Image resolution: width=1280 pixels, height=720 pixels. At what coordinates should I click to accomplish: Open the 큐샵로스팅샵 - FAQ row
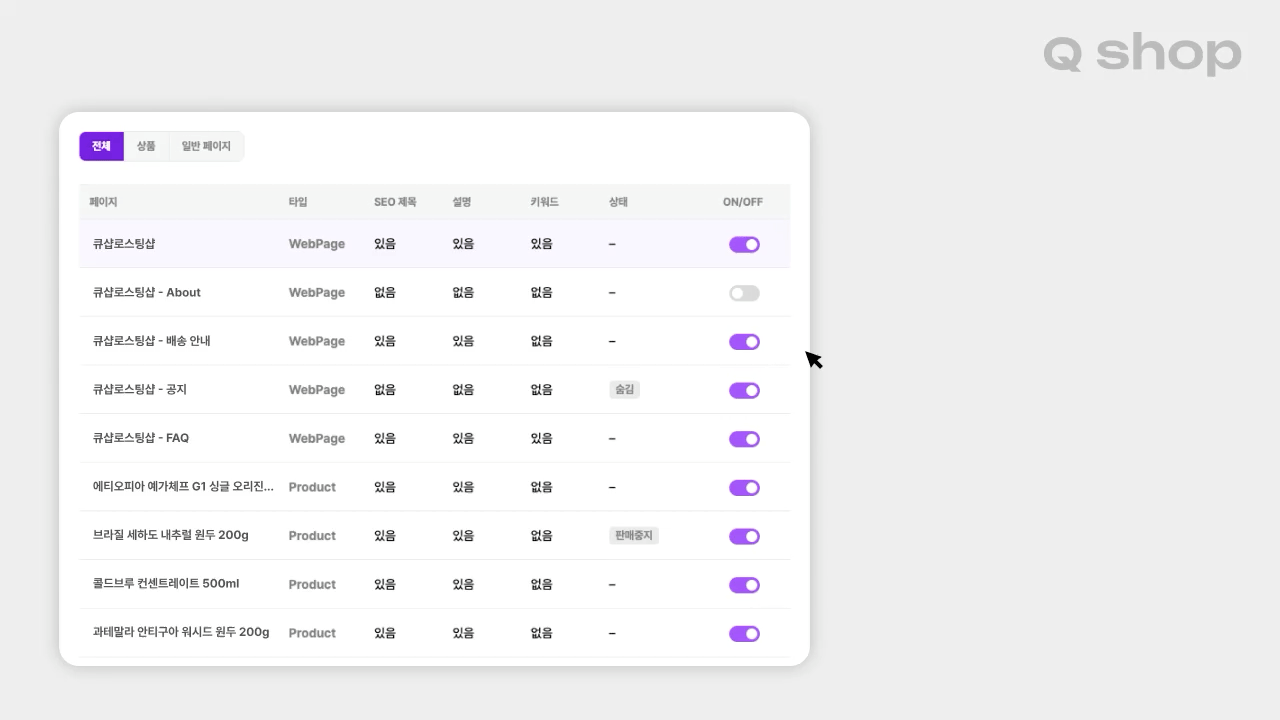tap(434, 438)
